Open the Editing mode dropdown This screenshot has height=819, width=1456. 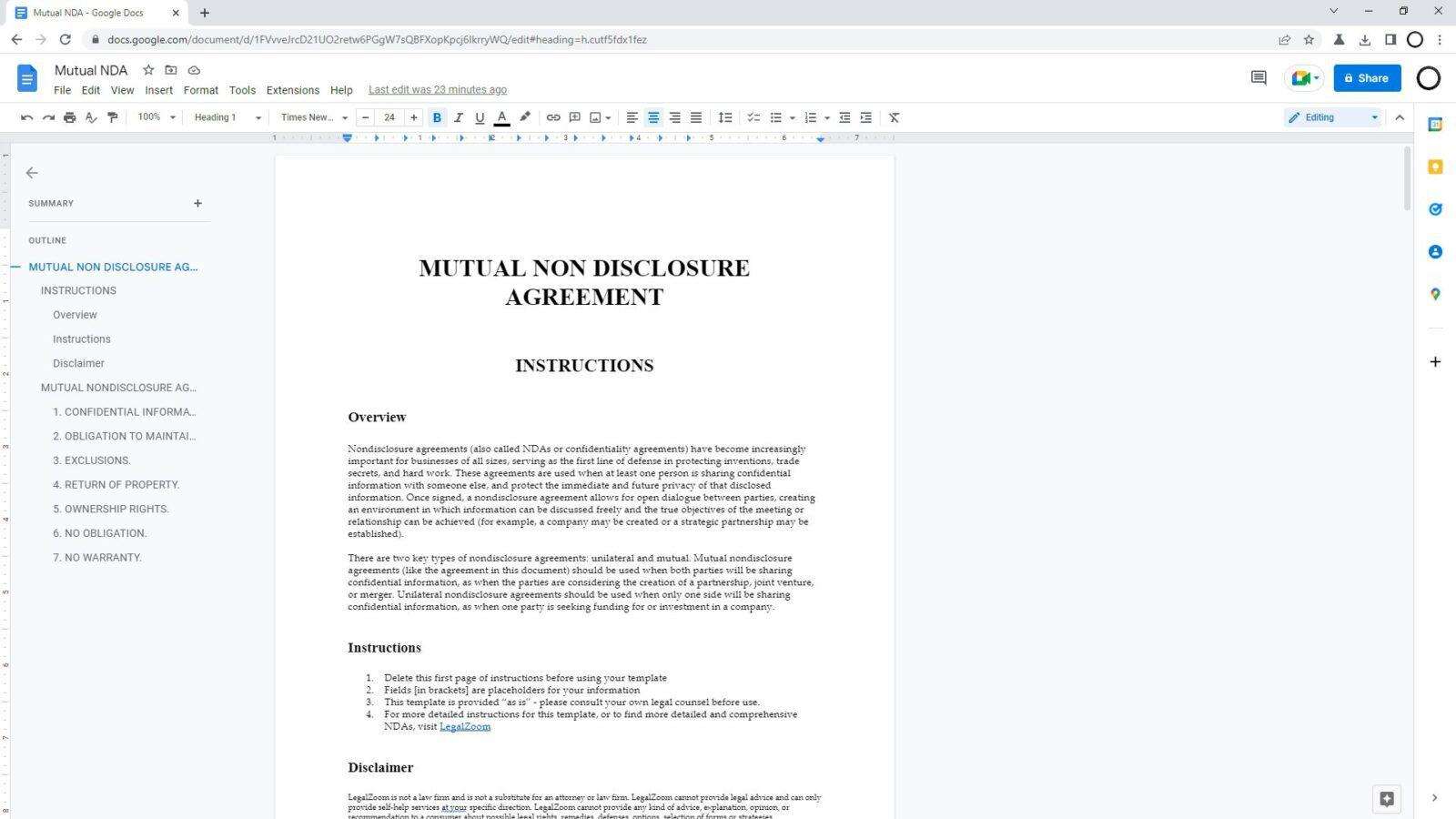pyautogui.click(x=1333, y=116)
